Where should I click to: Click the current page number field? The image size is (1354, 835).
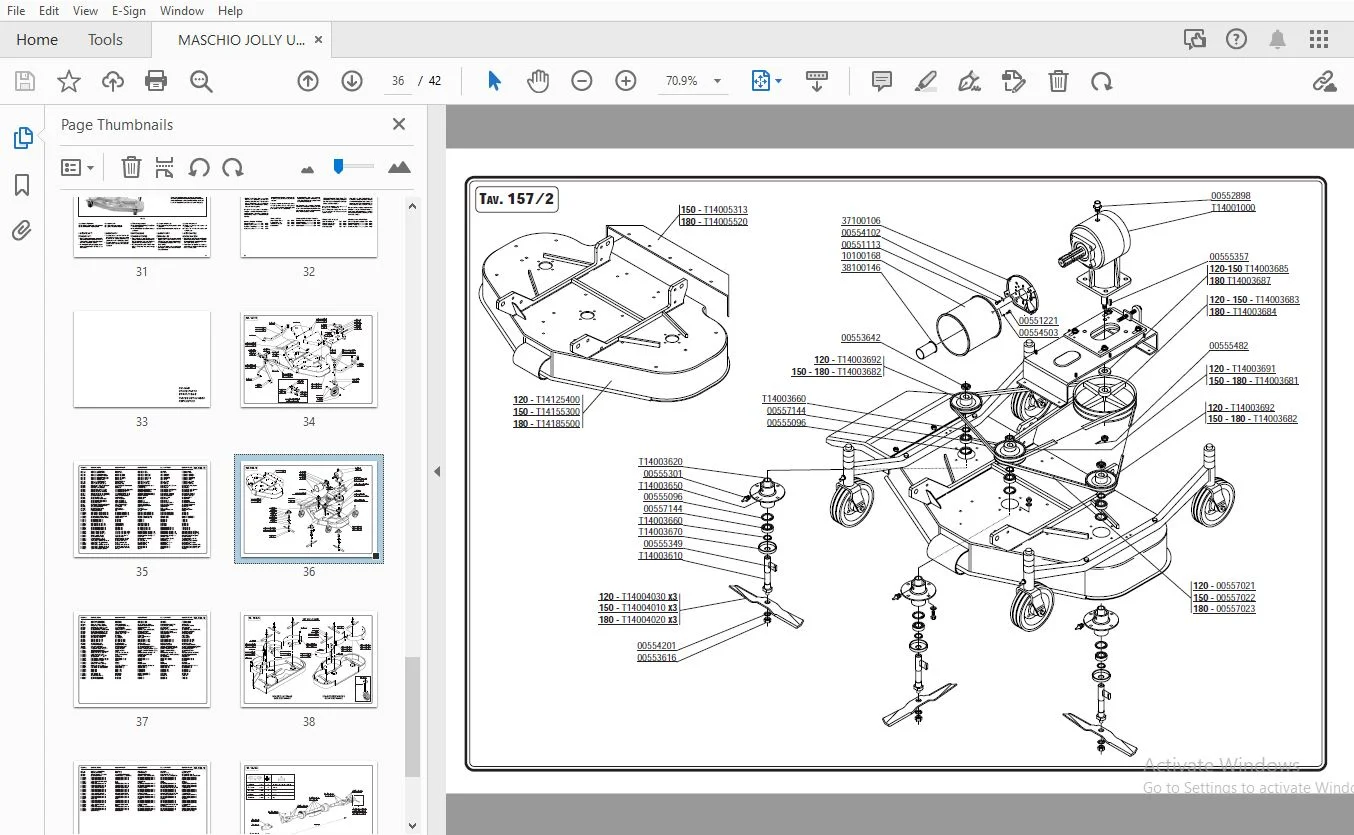pos(398,81)
